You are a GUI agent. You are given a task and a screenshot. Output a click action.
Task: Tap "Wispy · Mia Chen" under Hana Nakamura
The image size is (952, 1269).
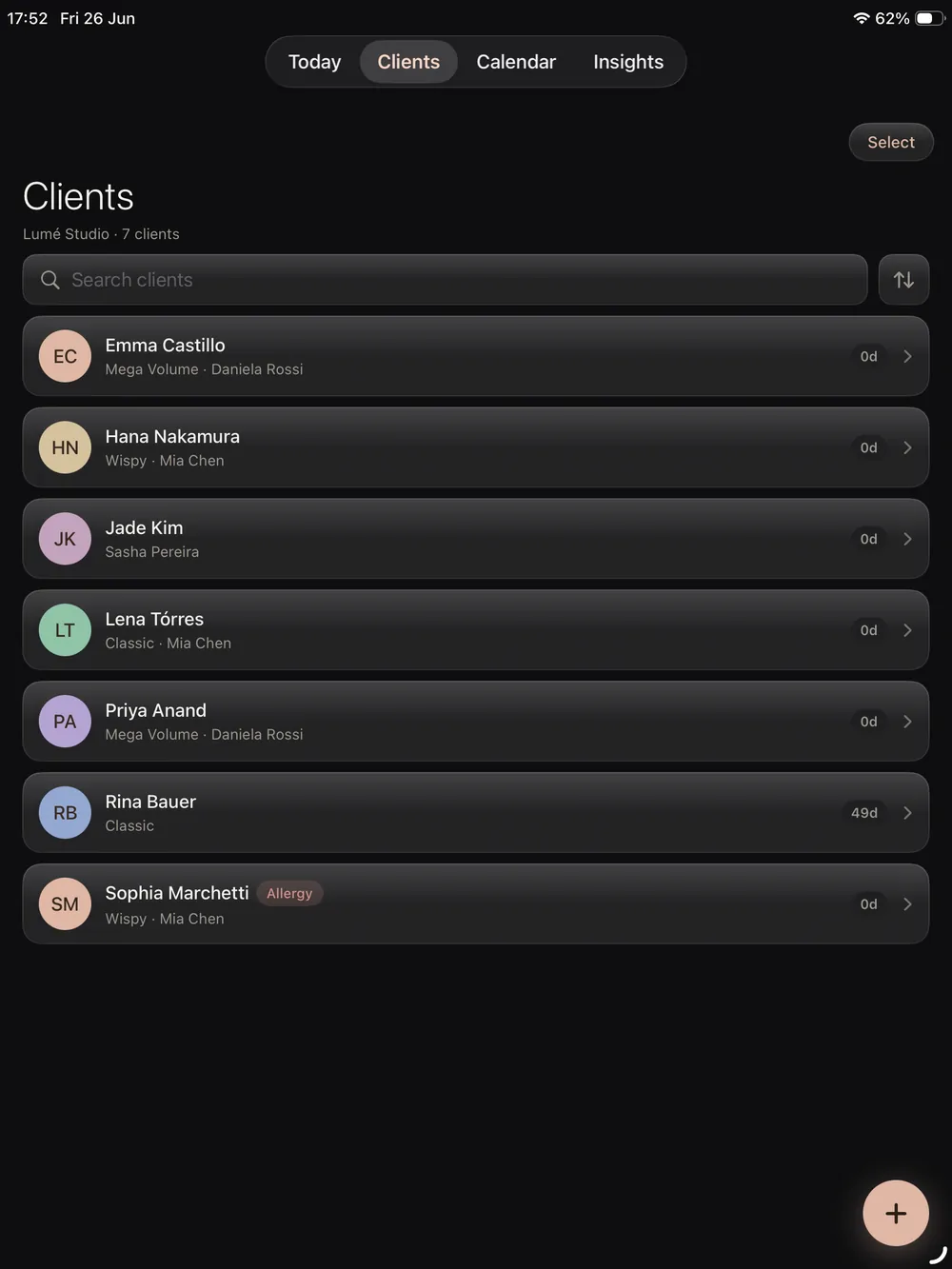pos(165,461)
